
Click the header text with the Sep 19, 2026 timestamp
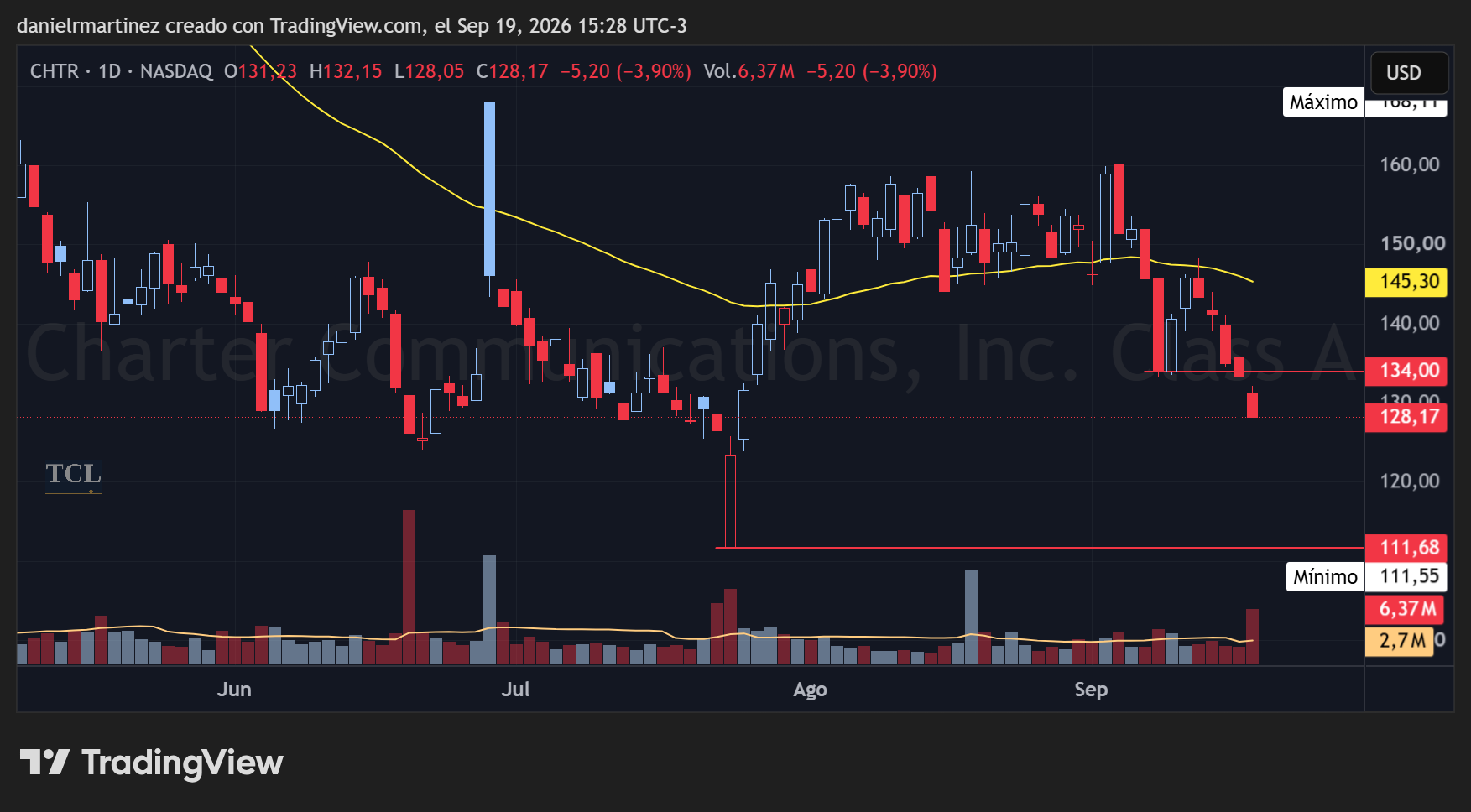coord(352,26)
